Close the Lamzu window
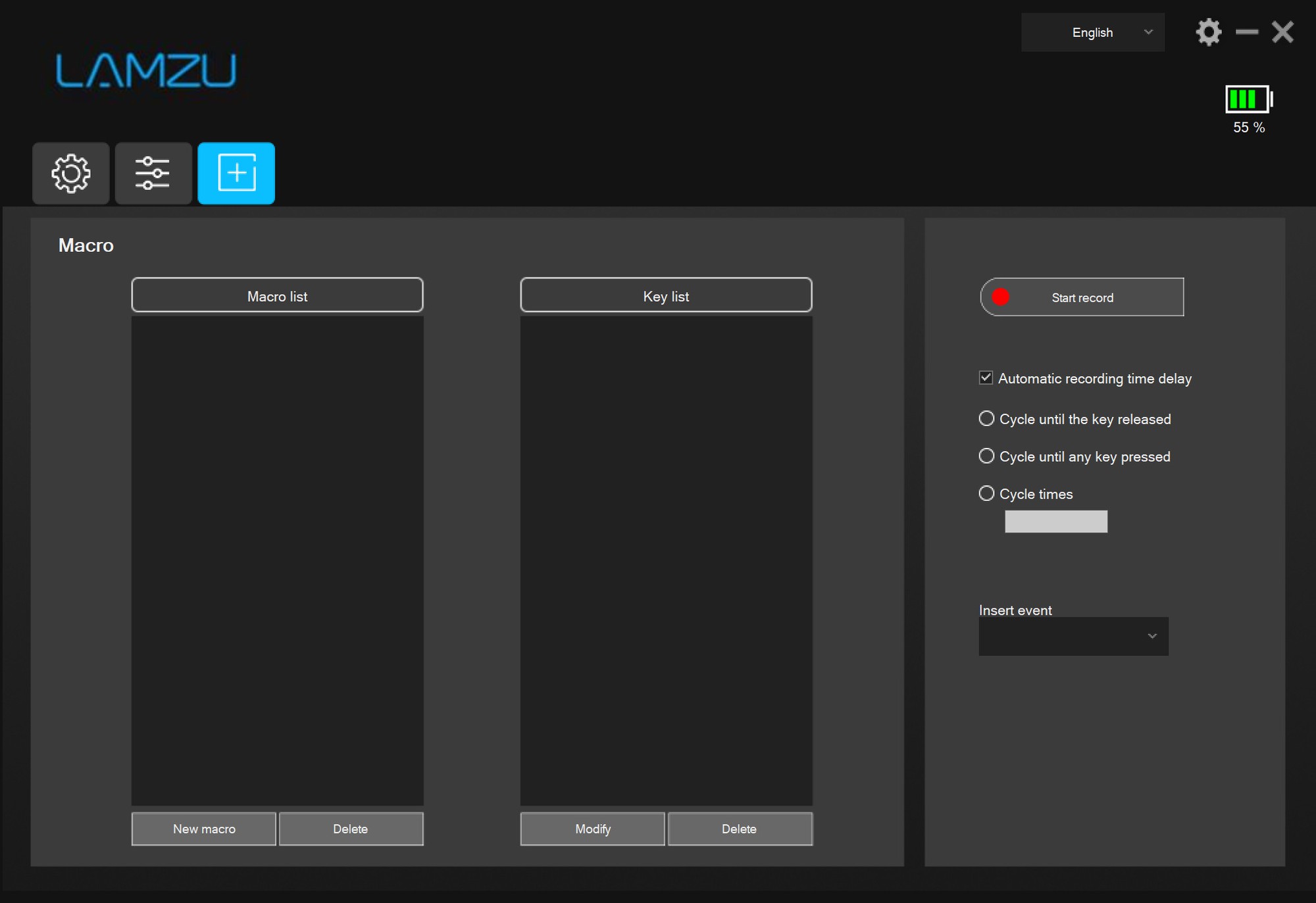This screenshot has height=903, width=1316. tap(1282, 32)
